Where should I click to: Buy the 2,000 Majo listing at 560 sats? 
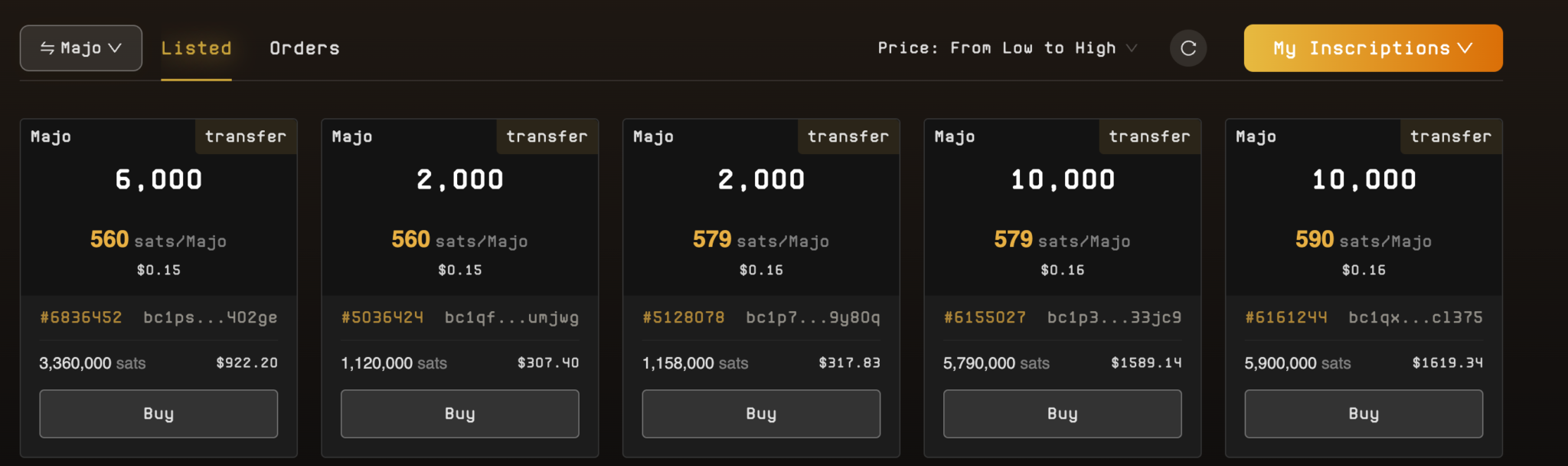coord(459,414)
